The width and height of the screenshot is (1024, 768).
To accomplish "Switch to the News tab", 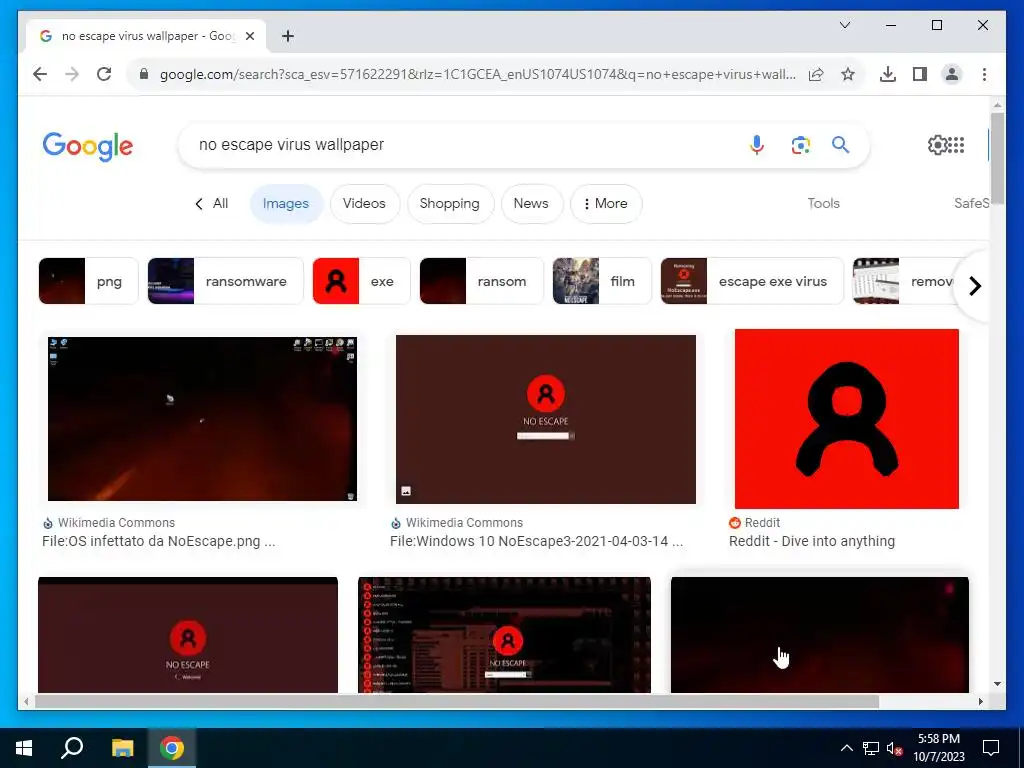I will [531, 204].
